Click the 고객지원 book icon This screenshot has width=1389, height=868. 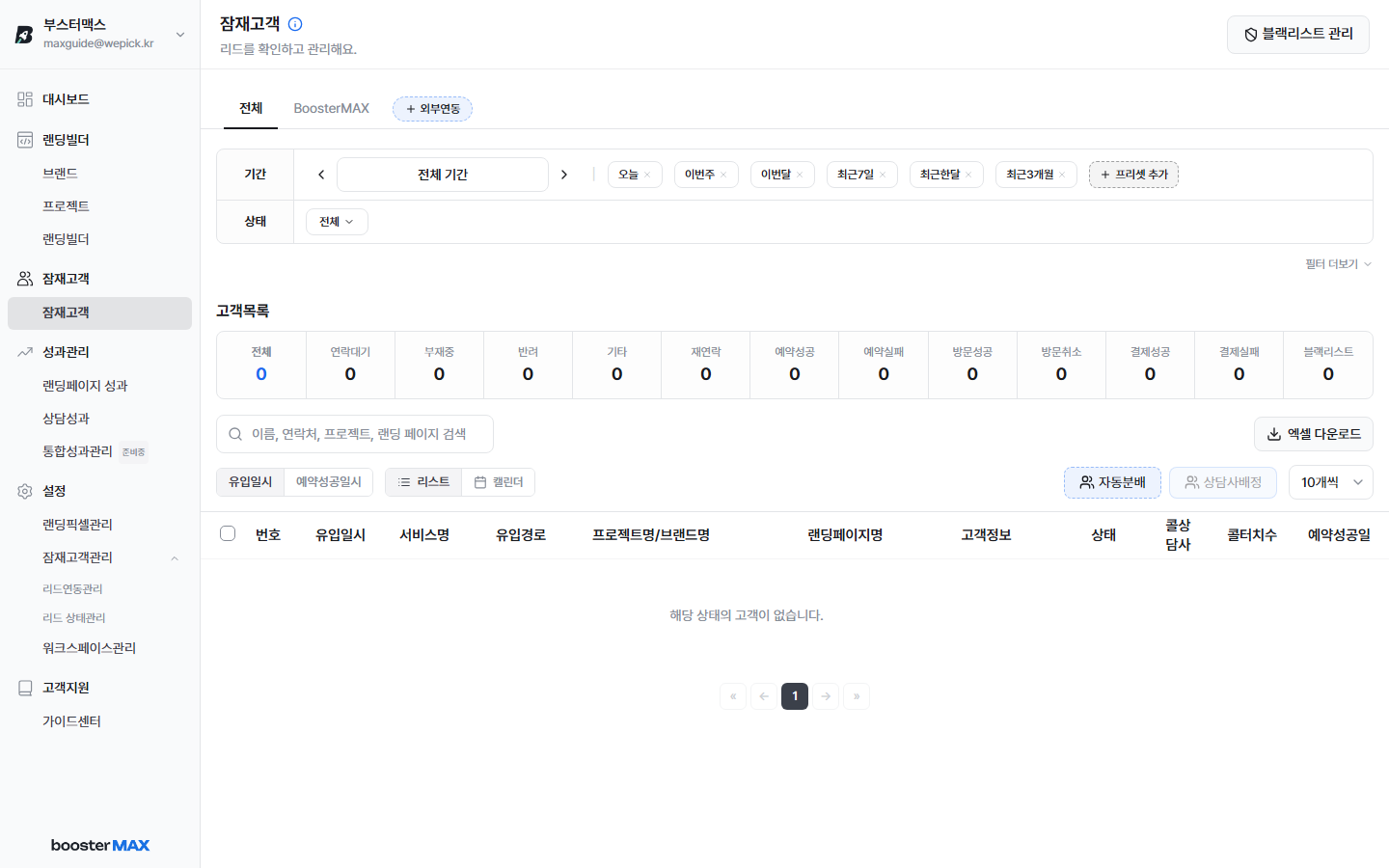(25, 688)
